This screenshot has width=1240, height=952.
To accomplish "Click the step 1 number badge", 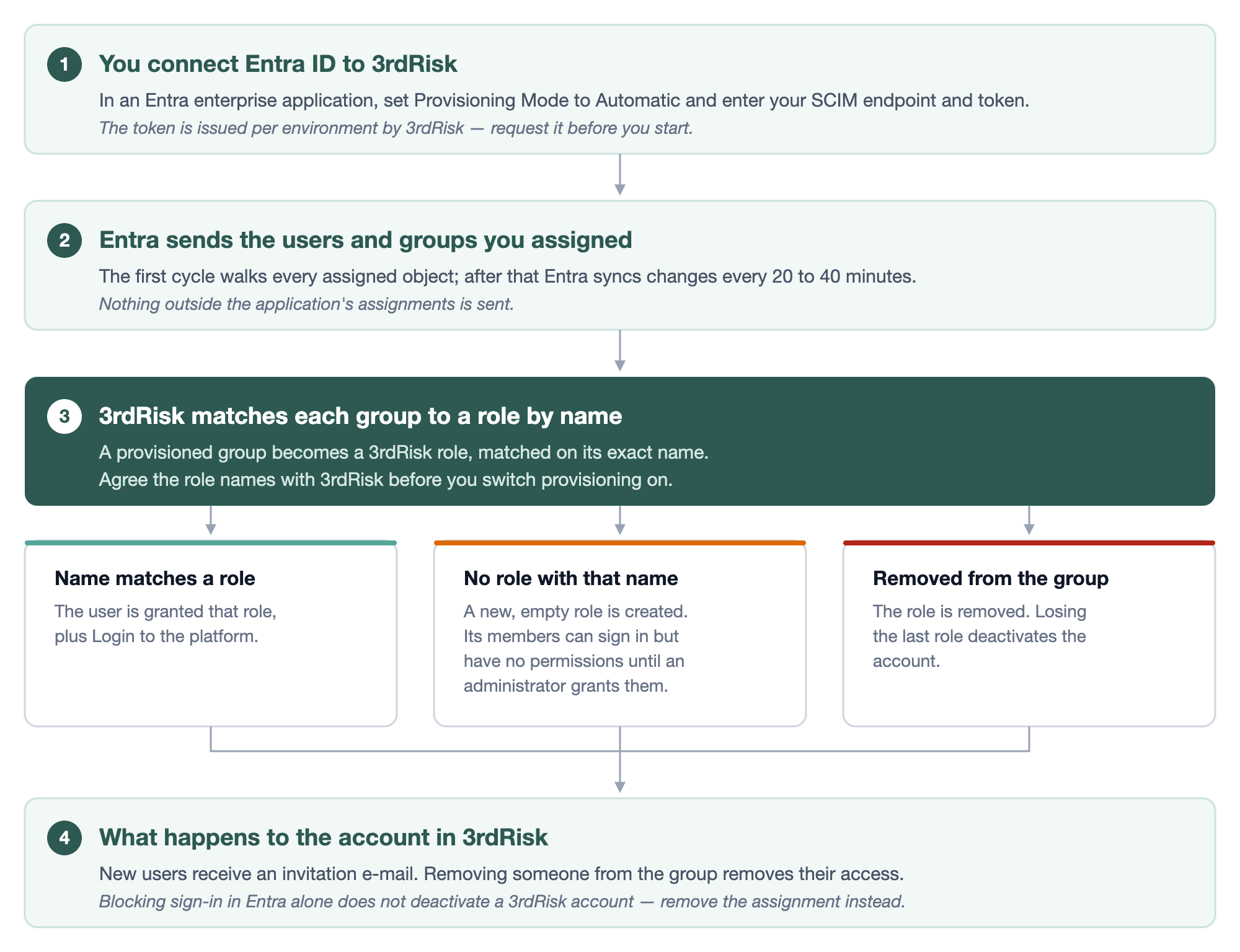I will tap(64, 64).
